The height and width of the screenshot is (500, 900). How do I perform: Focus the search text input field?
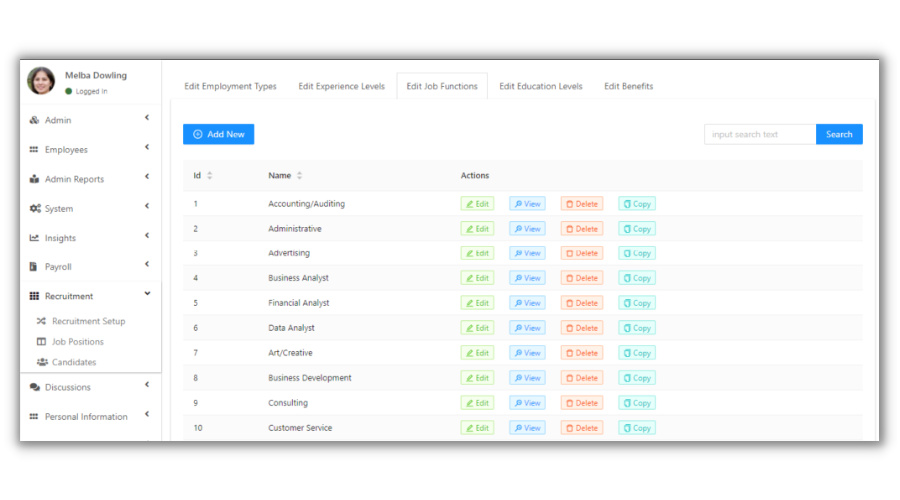pyautogui.click(x=759, y=134)
